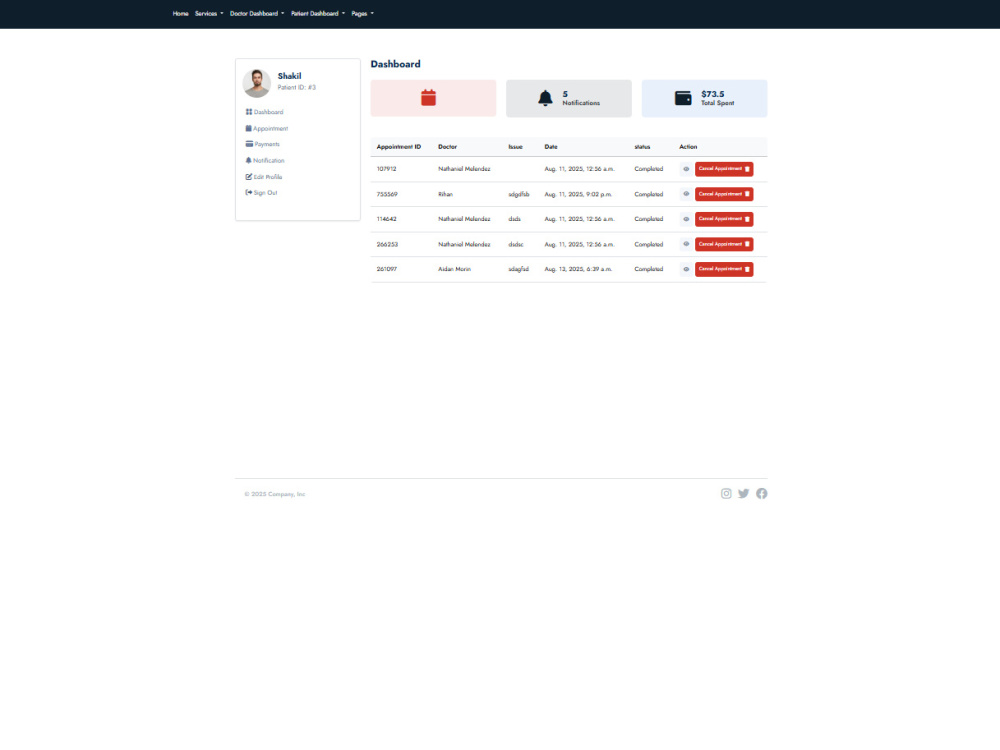Click the 'Doctor' column header
The width and height of the screenshot is (1000, 750).
(x=447, y=147)
